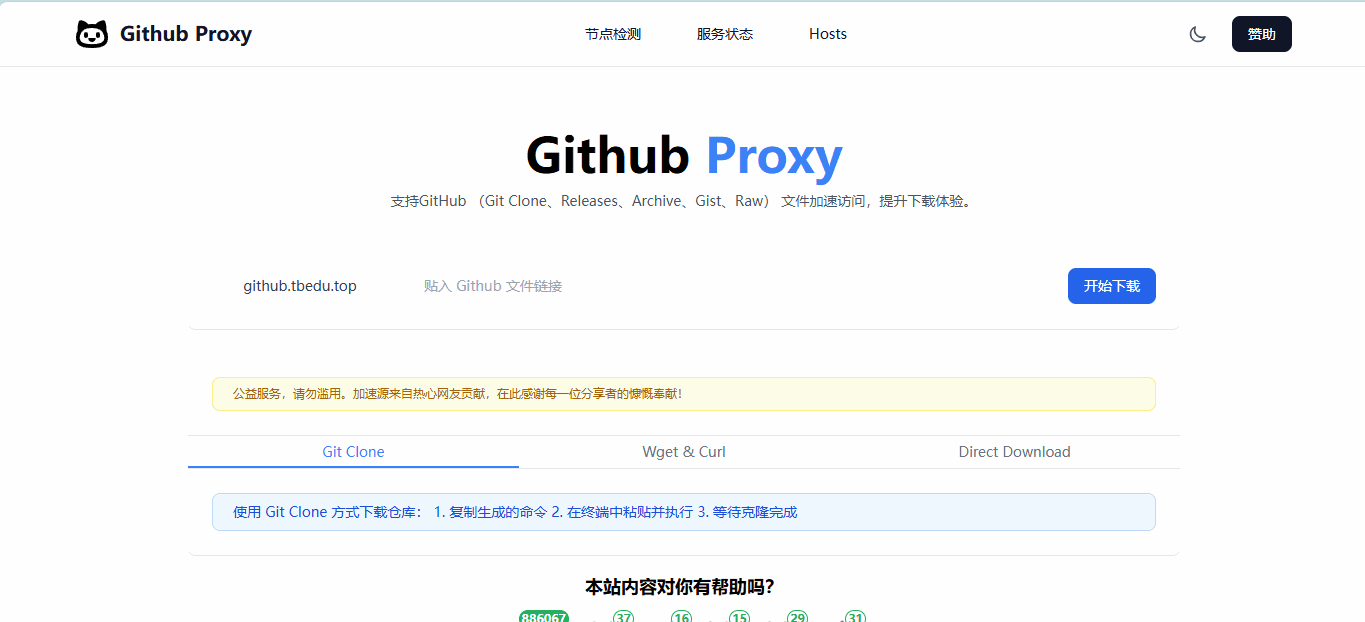Switch to the Direct Download tab
Image resolution: width=1365 pixels, height=622 pixels.
coord(1014,452)
